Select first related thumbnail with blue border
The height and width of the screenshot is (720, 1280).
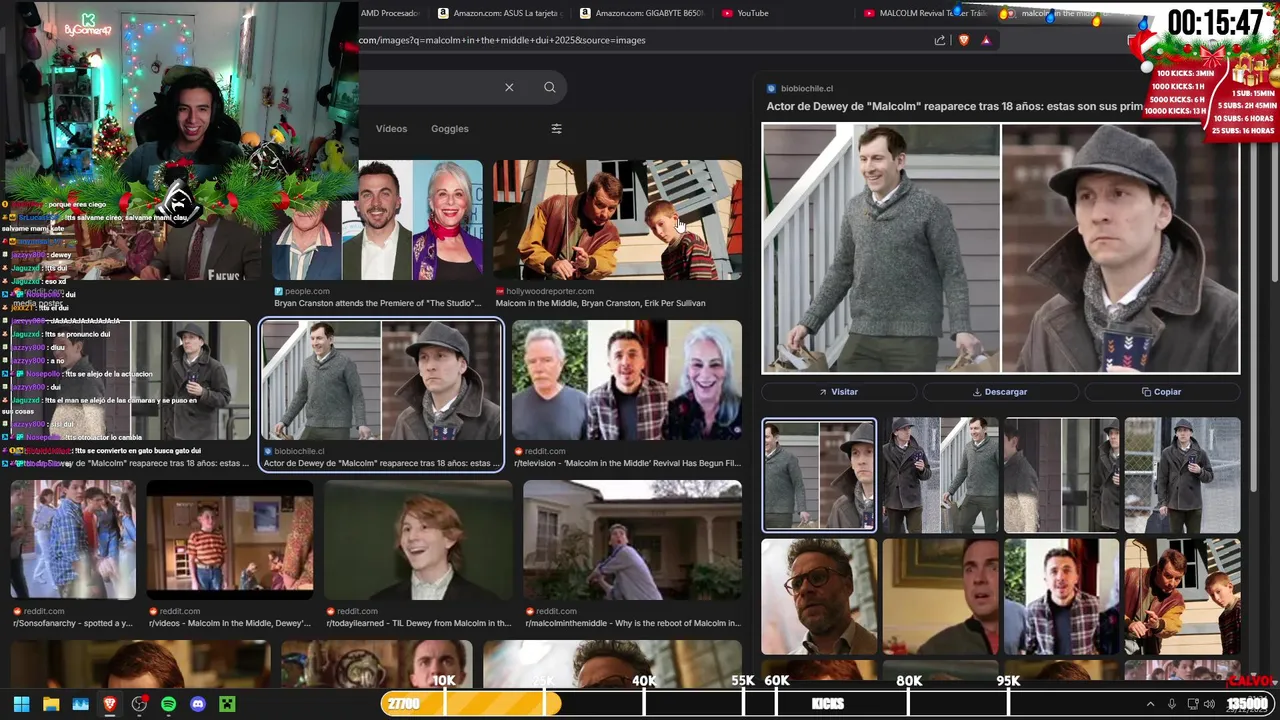[x=819, y=475]
